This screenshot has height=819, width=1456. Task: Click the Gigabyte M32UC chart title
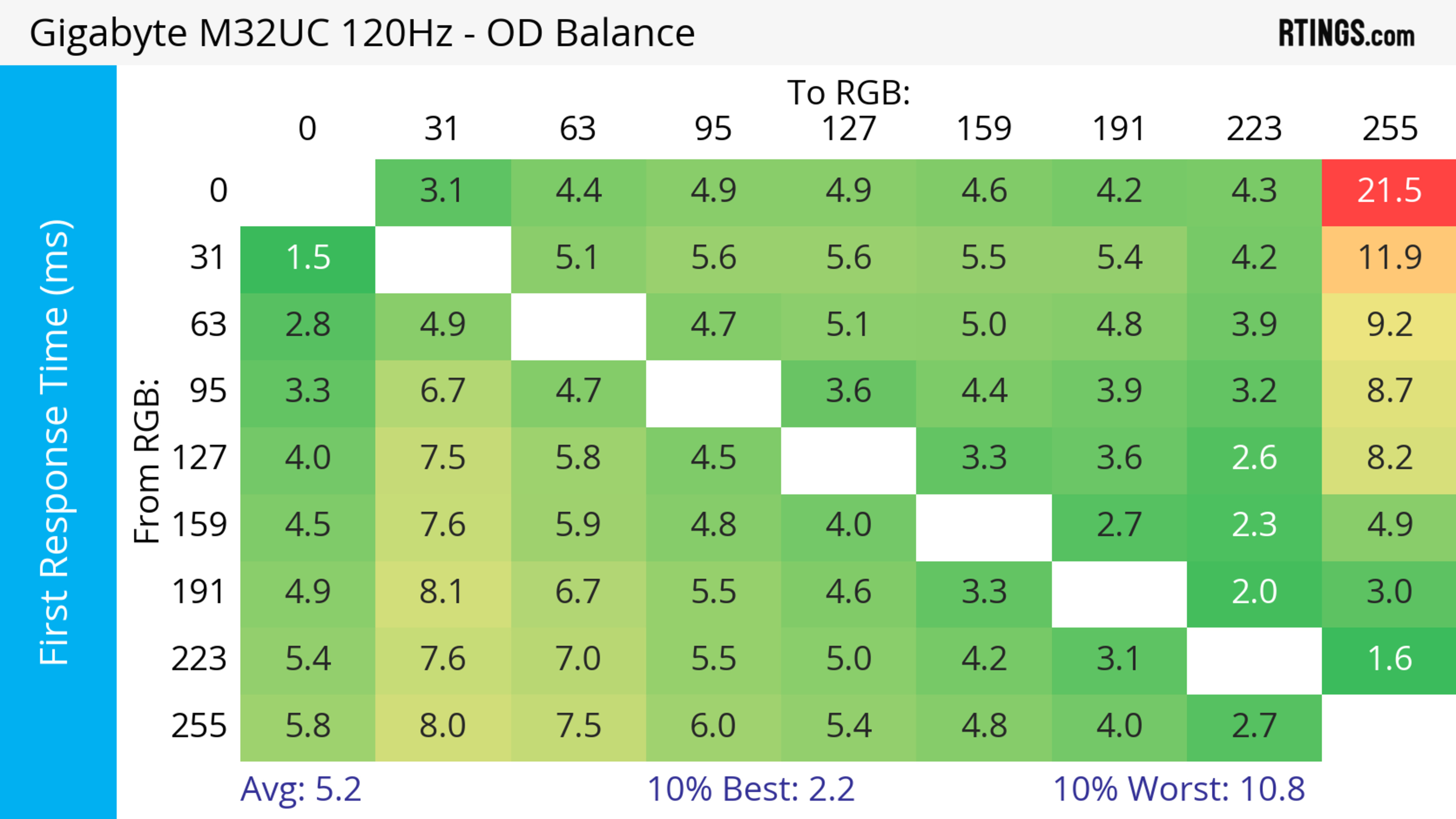[362, 33]
